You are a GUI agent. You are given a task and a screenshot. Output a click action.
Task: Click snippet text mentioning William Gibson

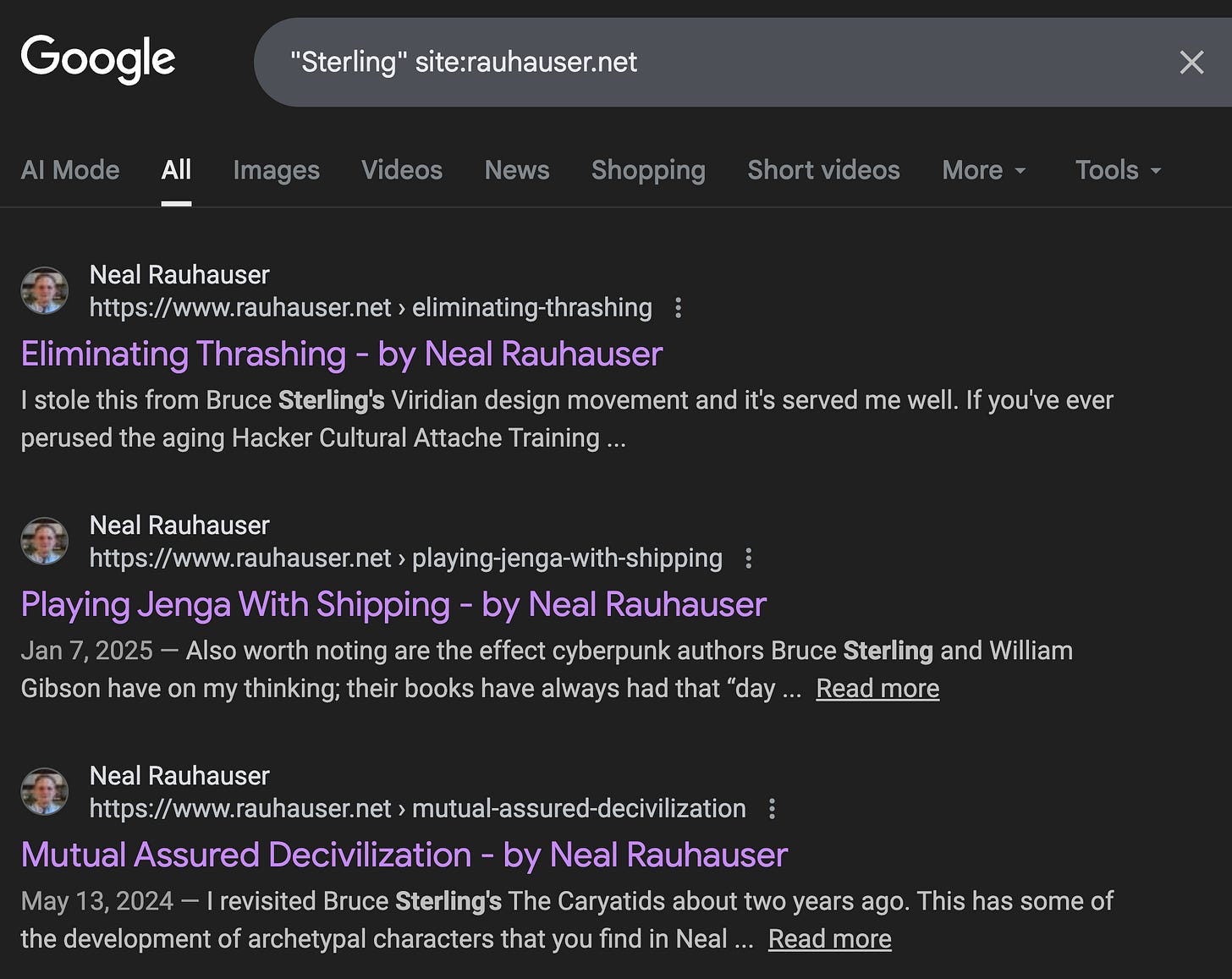pyautogui.click(x=547, y=669)
